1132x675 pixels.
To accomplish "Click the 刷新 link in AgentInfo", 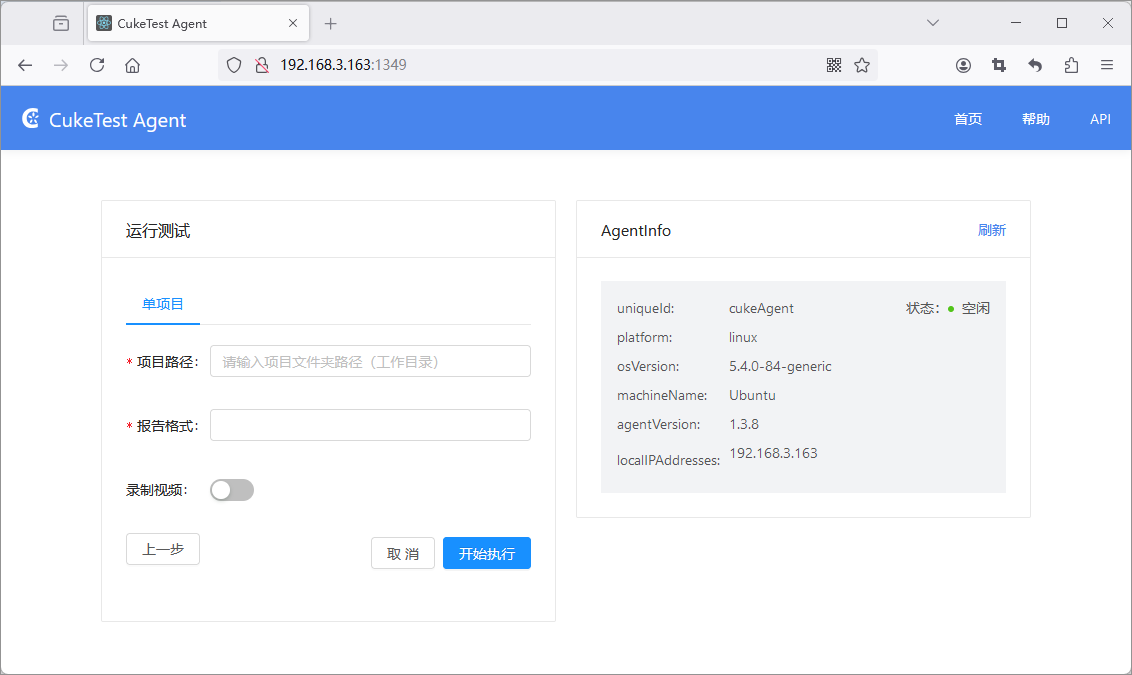I will click(x=992, y=230).
